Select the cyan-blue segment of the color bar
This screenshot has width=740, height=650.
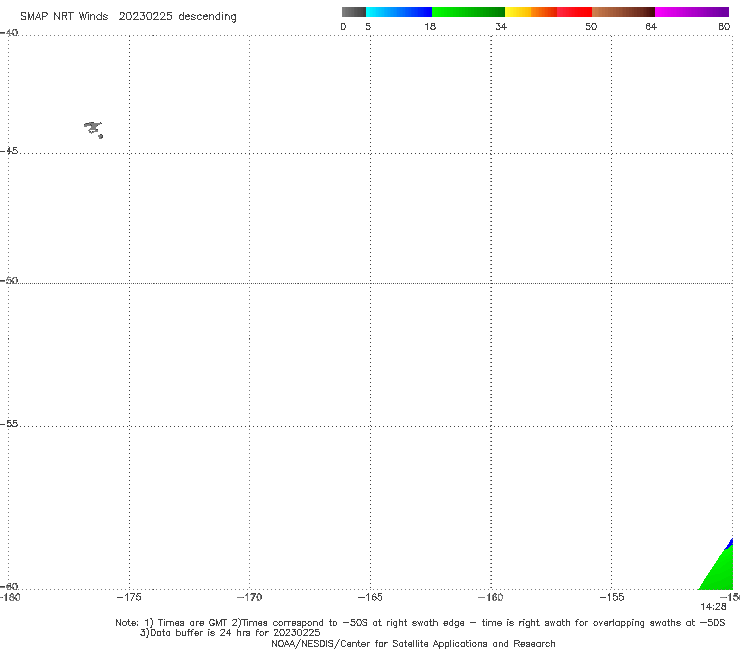(399, 12)
